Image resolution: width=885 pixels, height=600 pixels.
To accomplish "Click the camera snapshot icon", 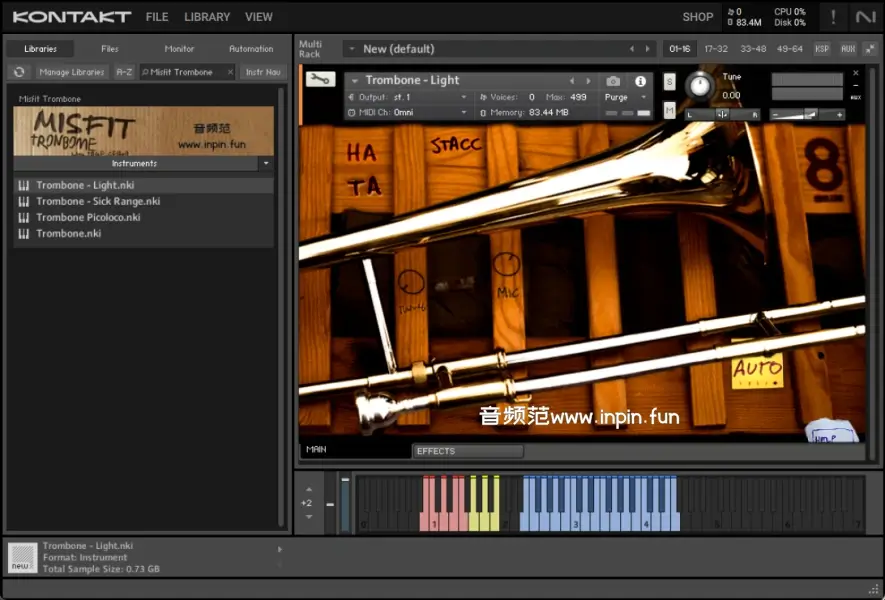I will click(613, 81).
